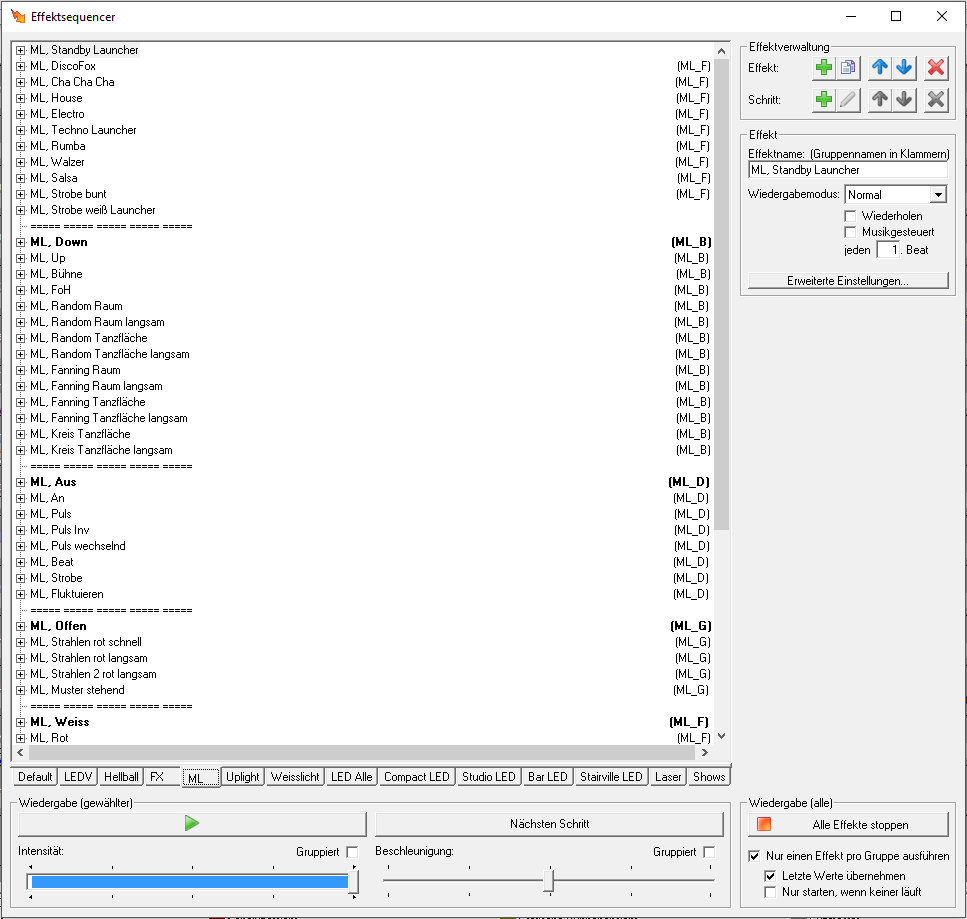Trigger Nächsten Schritt button
The height and width of the screenshot is (919, 967).
tap(548, 823)
